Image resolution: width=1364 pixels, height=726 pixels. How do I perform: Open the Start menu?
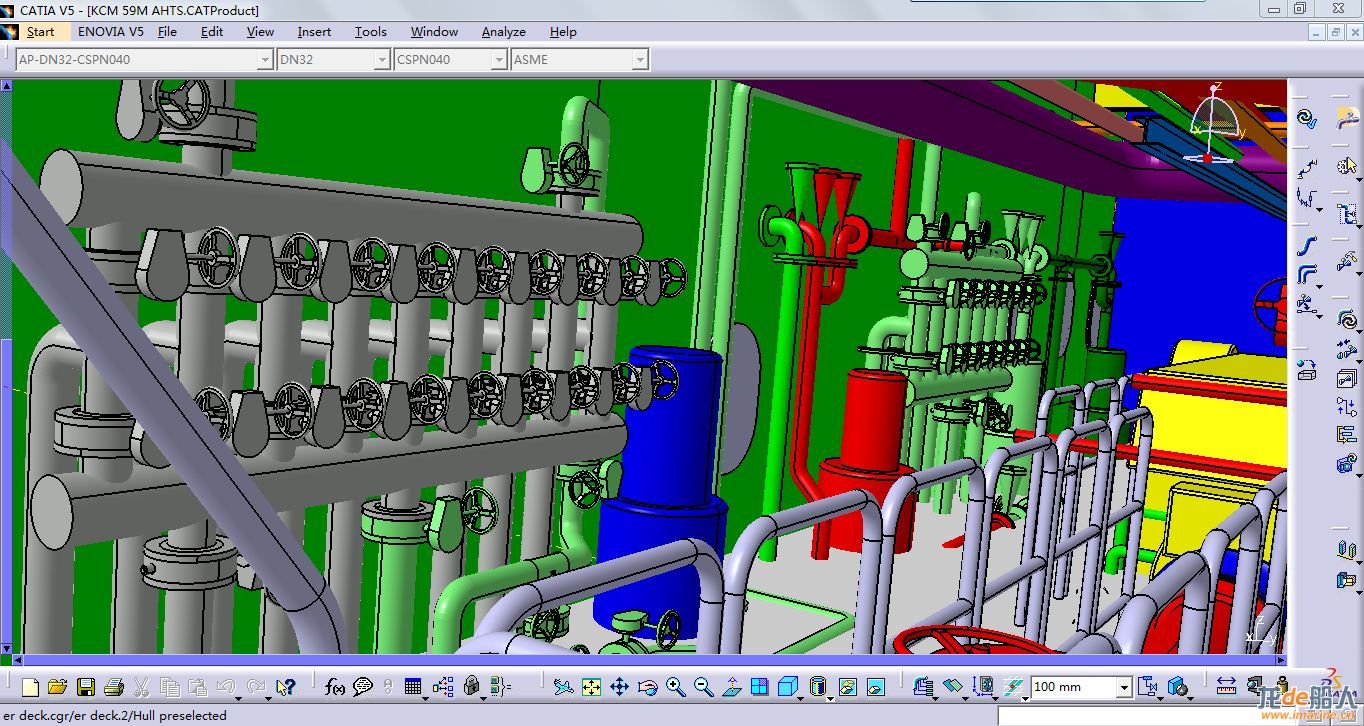40,31
